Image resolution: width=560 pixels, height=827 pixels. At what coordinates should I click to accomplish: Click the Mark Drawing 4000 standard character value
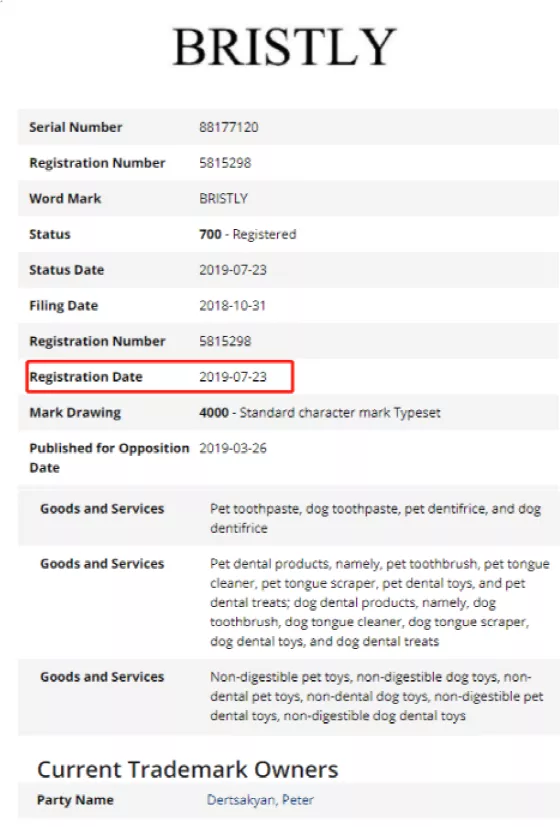320,412
